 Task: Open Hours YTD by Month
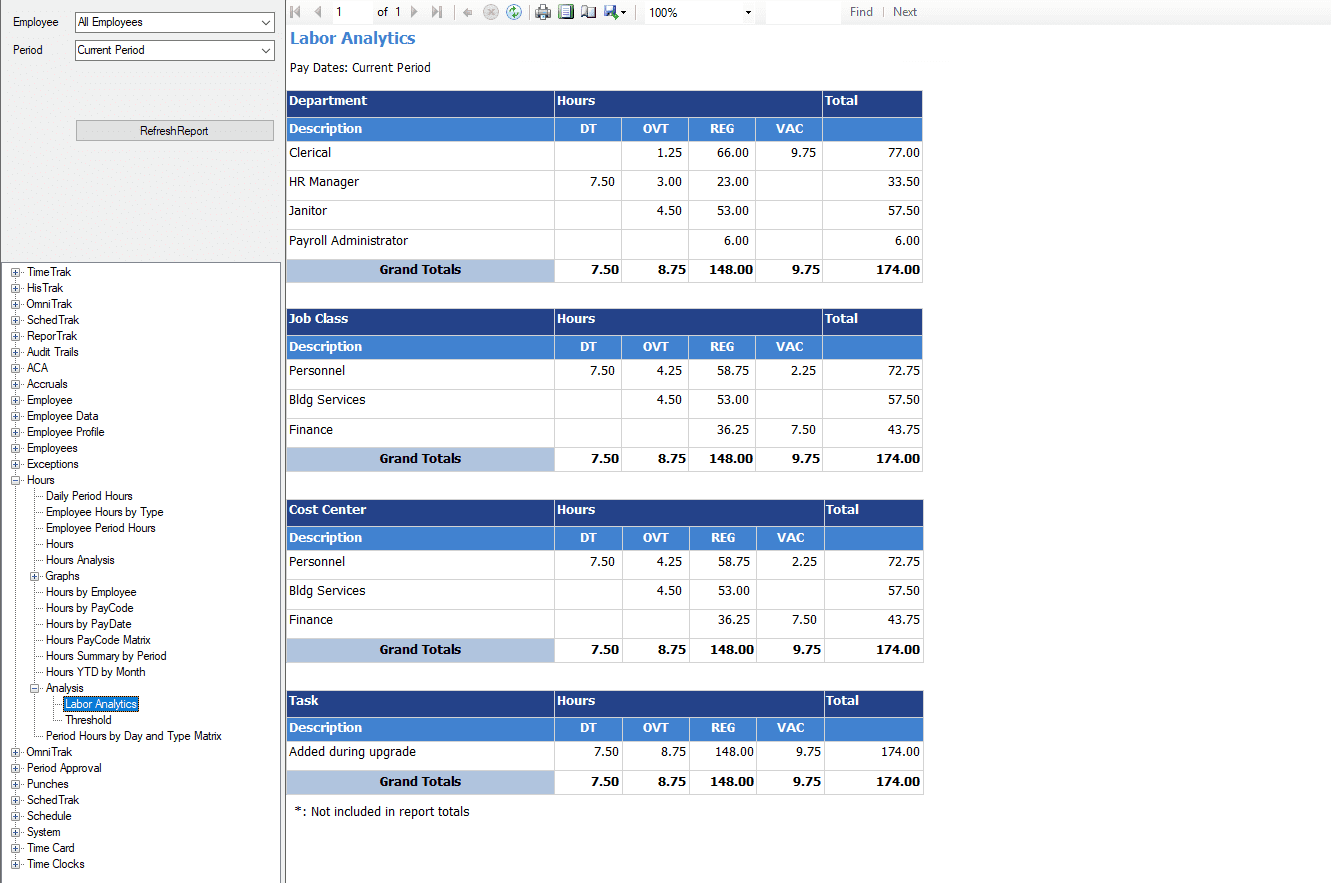(x=95, y=672)
